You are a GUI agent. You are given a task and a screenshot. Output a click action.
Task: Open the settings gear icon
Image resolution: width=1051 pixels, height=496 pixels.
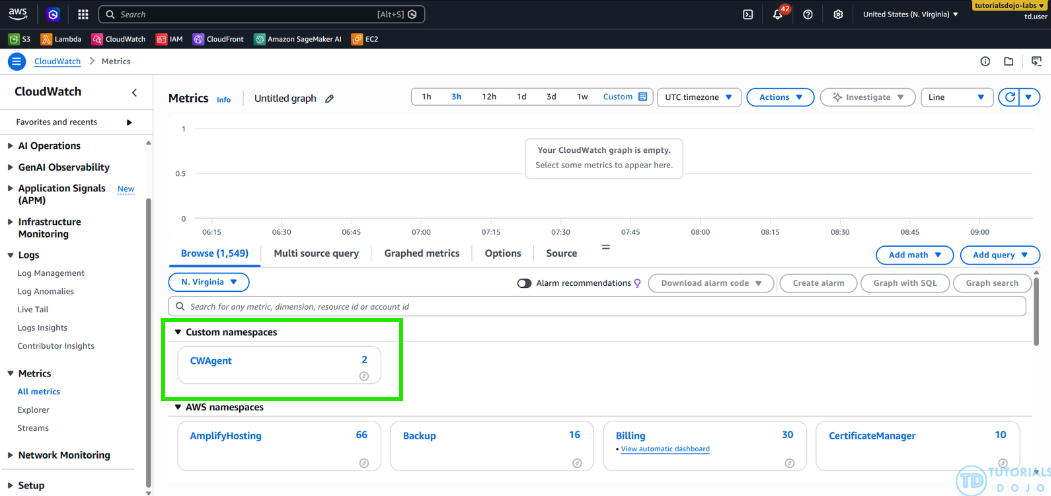(x=838, y=14)
